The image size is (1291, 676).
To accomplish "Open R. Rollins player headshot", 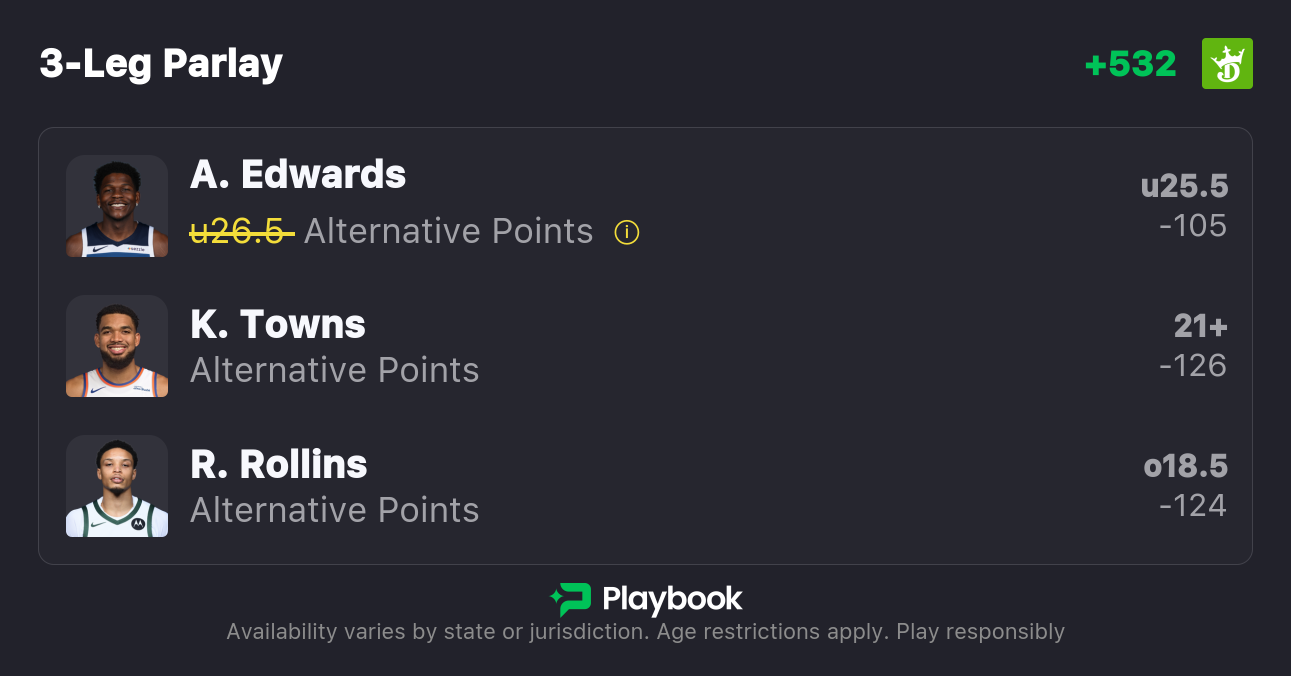I will point(117,486).
